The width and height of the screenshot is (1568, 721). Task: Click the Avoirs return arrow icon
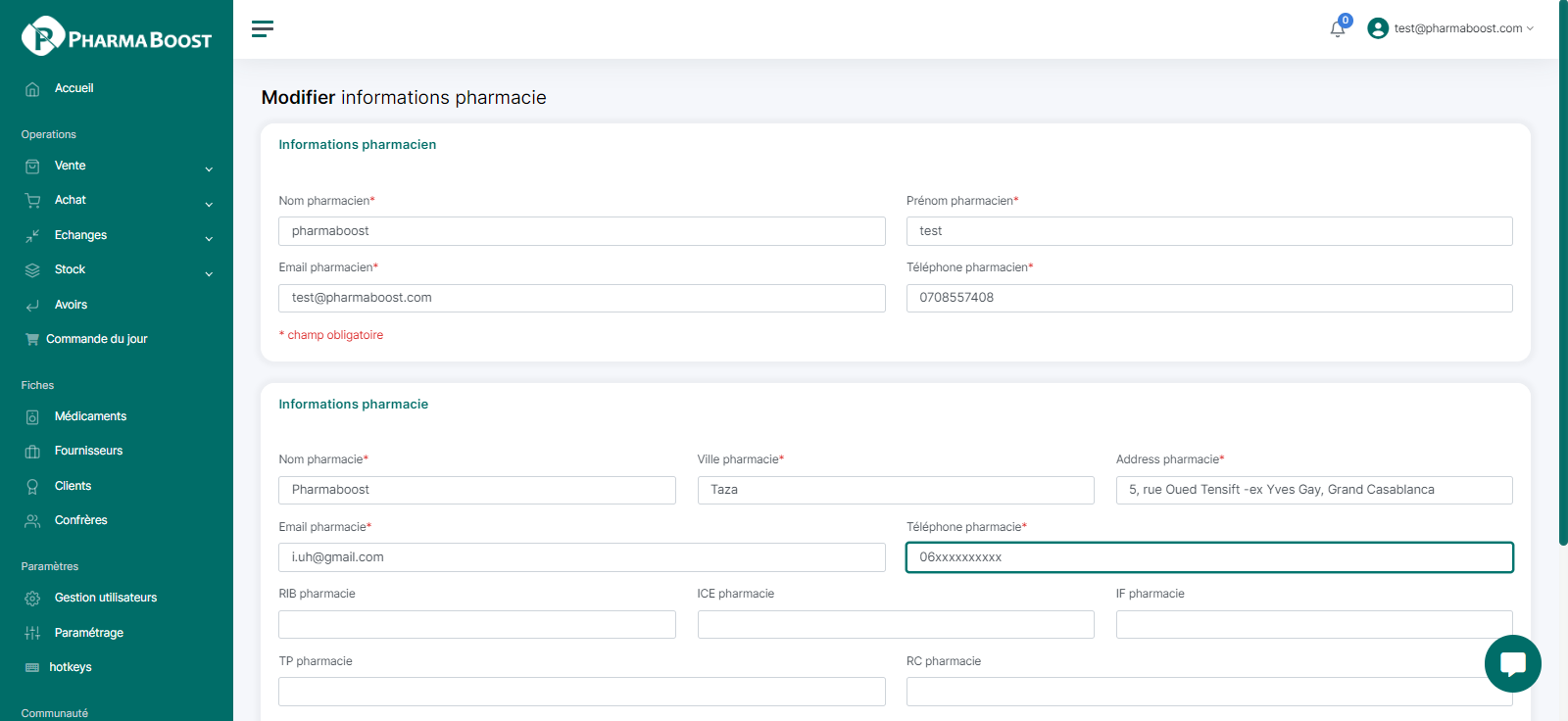[32, 306]
